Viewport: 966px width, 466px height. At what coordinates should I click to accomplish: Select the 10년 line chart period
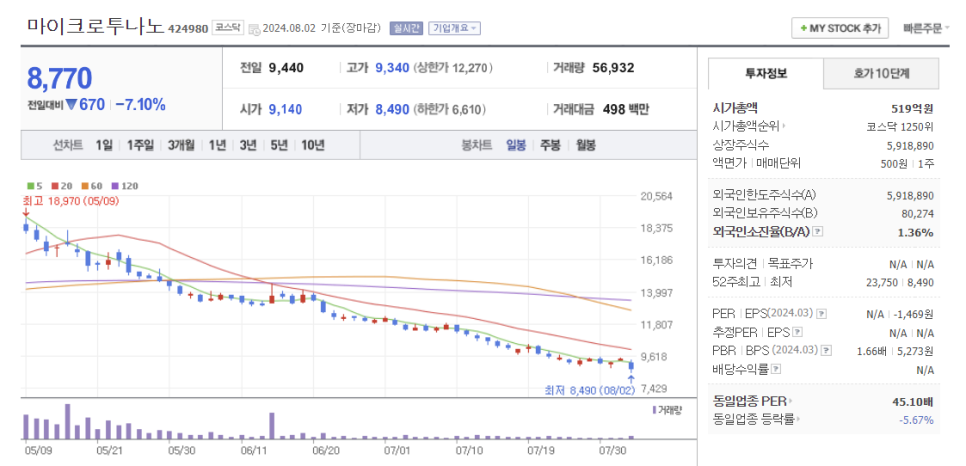tap(312, 145)
